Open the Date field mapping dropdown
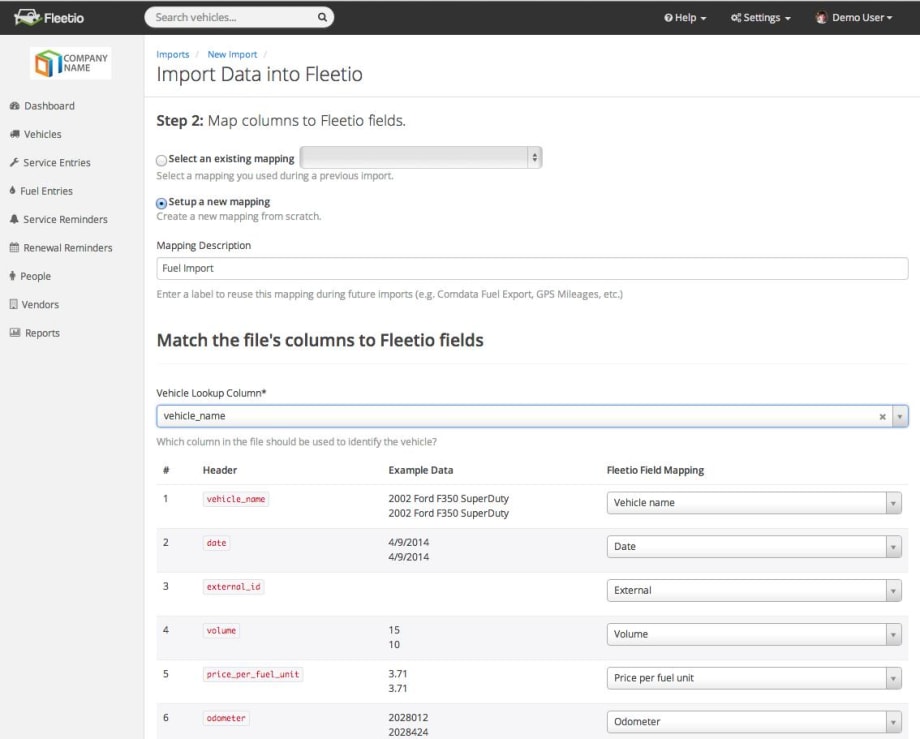920x739 pixels. pos(891,546)
